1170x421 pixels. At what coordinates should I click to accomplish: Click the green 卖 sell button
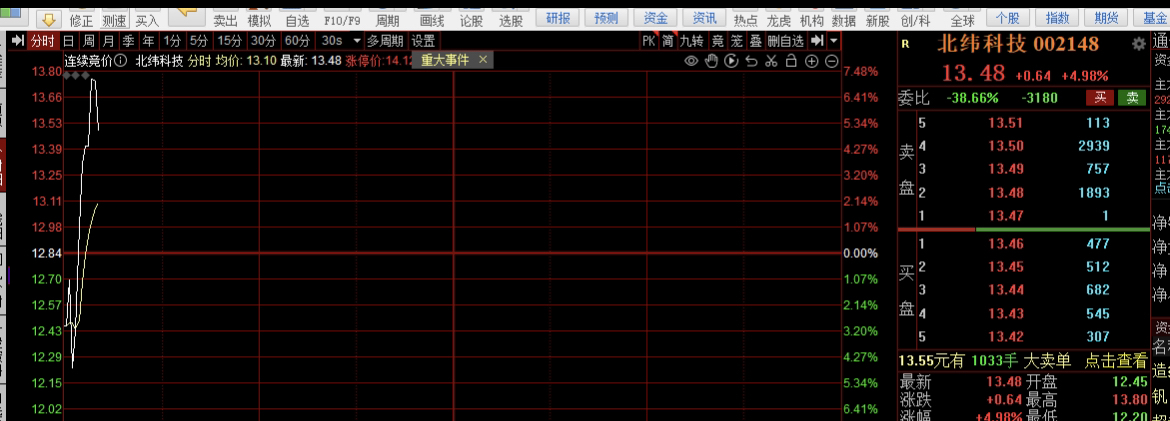[x=1132, y=98]
